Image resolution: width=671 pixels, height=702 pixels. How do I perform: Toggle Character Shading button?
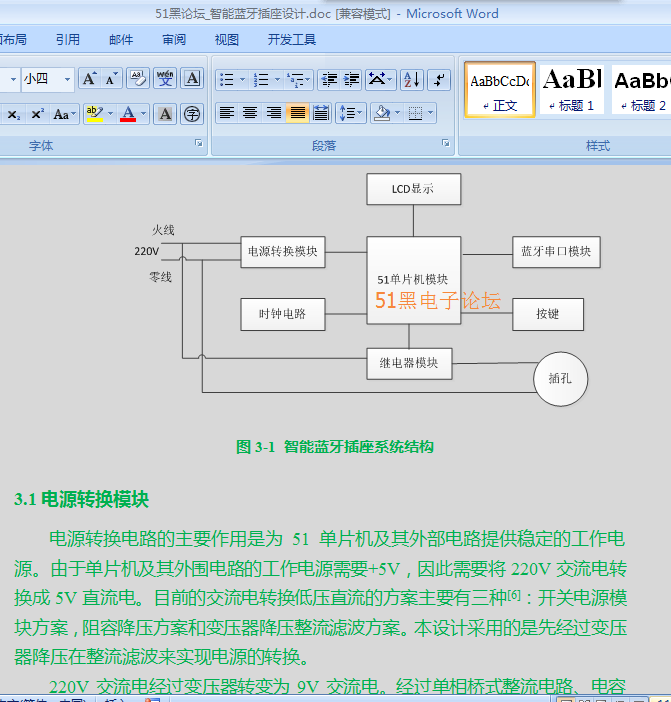coord(165,114)
